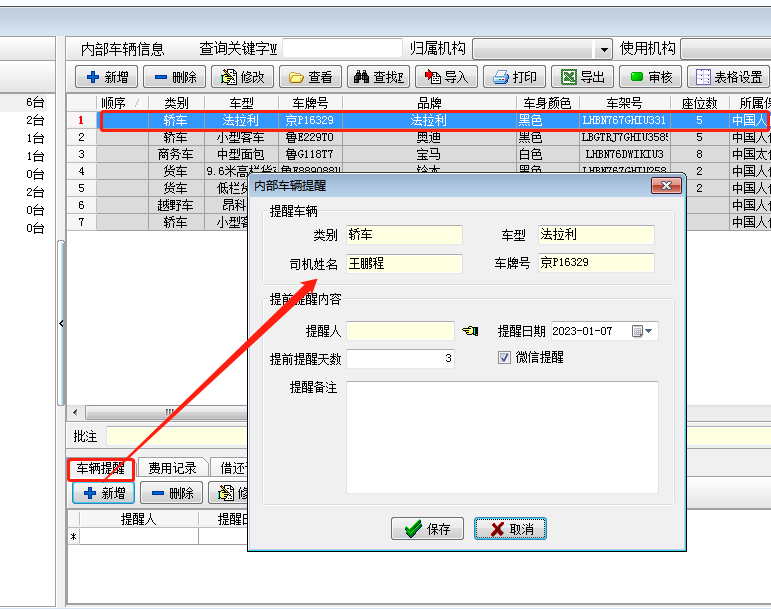
Task: Click the top toolbar 删除 (Delete) button
Action: click(174, 77)
